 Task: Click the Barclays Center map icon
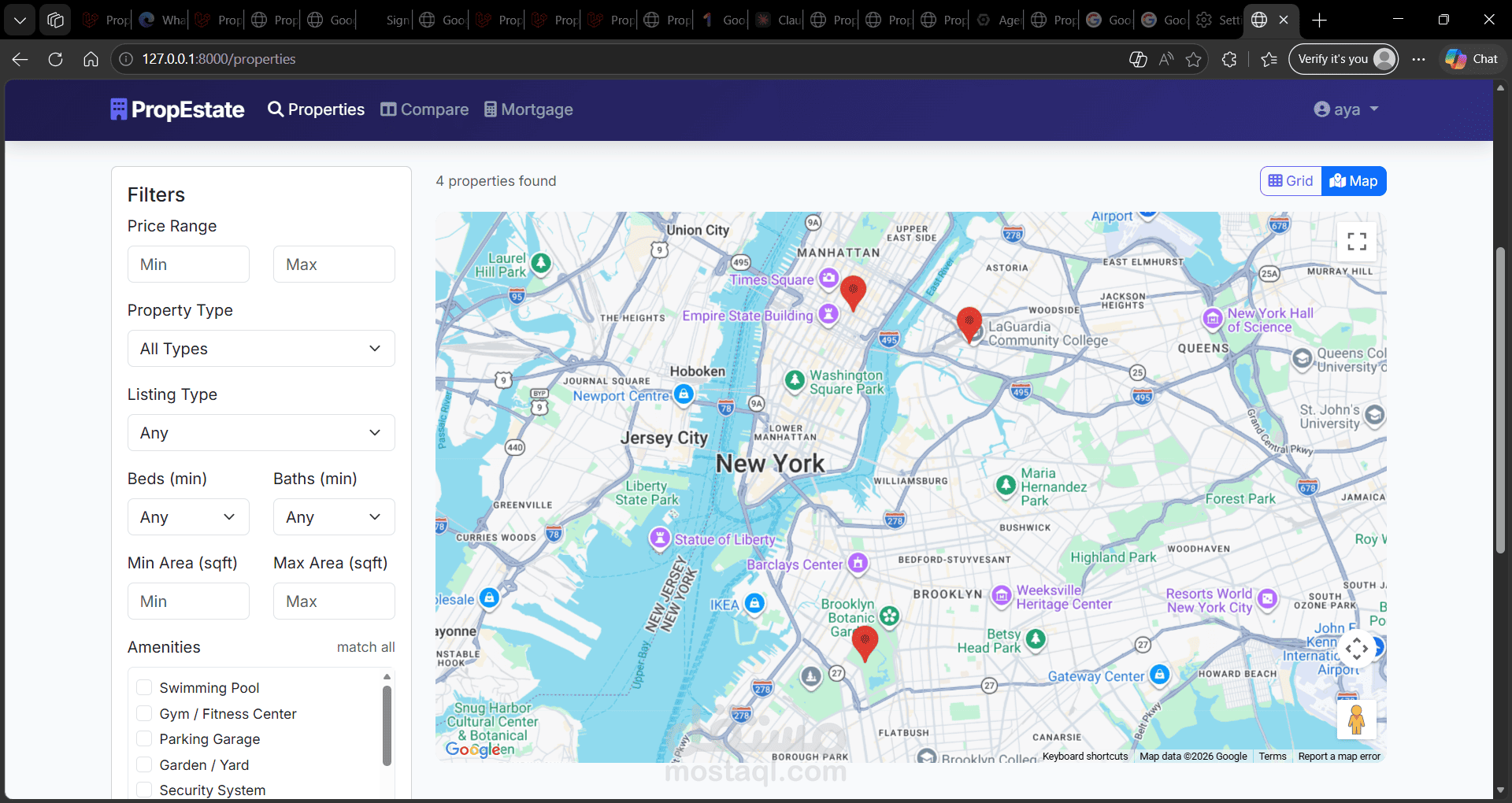pyautogui.click(x=858, y=563)
